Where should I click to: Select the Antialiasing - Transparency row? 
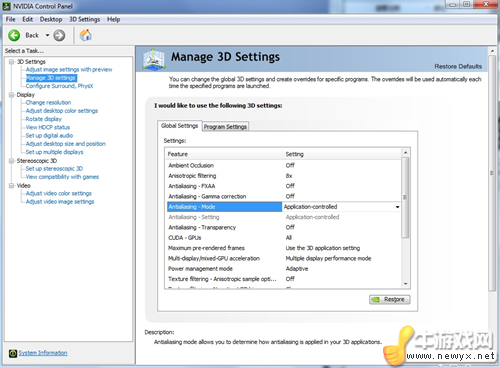click(284, 227)
